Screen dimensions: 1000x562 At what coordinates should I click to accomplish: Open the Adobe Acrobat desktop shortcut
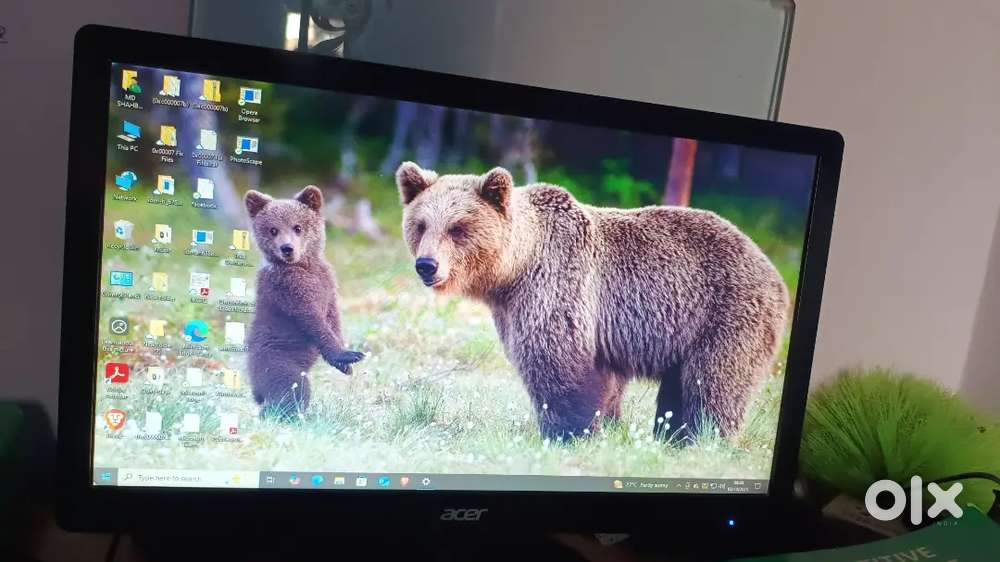click(118, 374)
